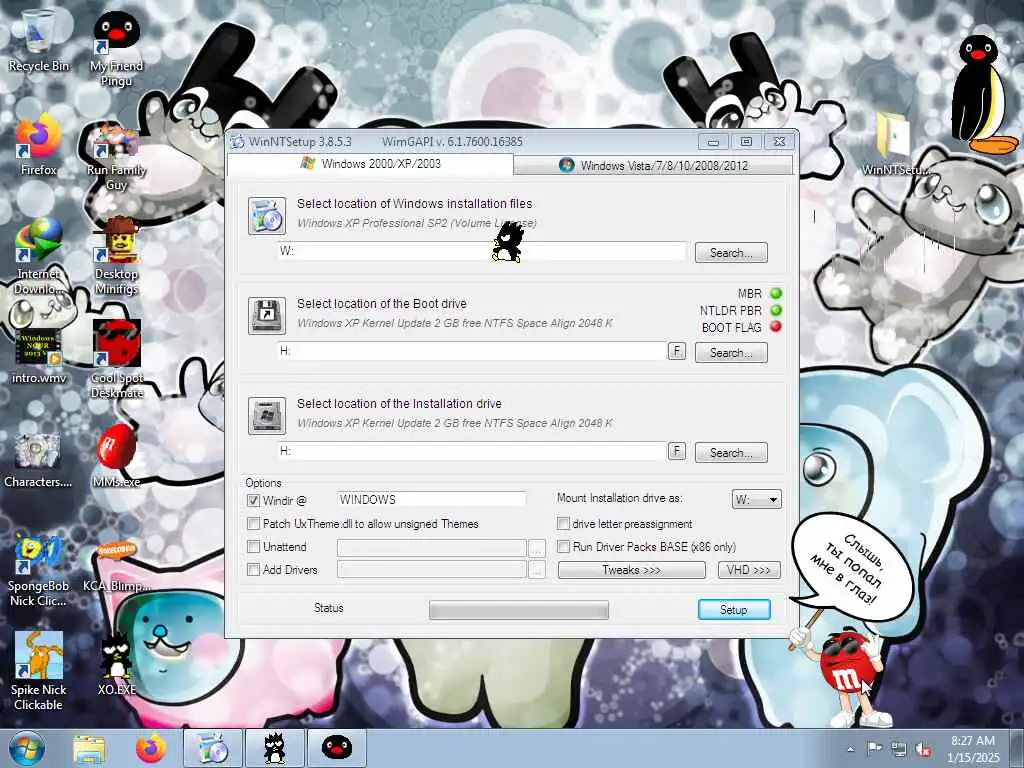This screenshot has height=768, width=1024.
Task: Browse for Unattend file button
Action: click(536, 548)
